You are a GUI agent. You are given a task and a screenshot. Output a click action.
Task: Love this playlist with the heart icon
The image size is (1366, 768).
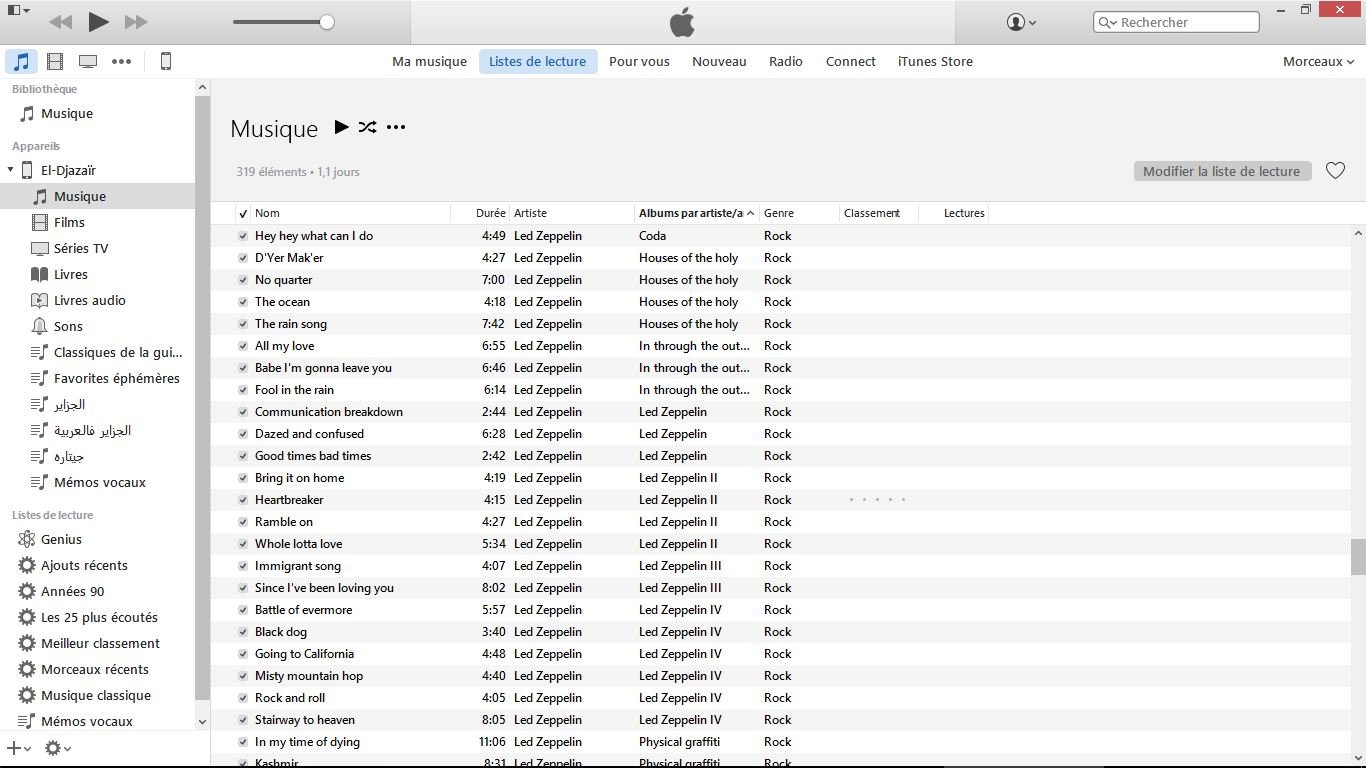pyautogui.click(x=1335, y=171)
